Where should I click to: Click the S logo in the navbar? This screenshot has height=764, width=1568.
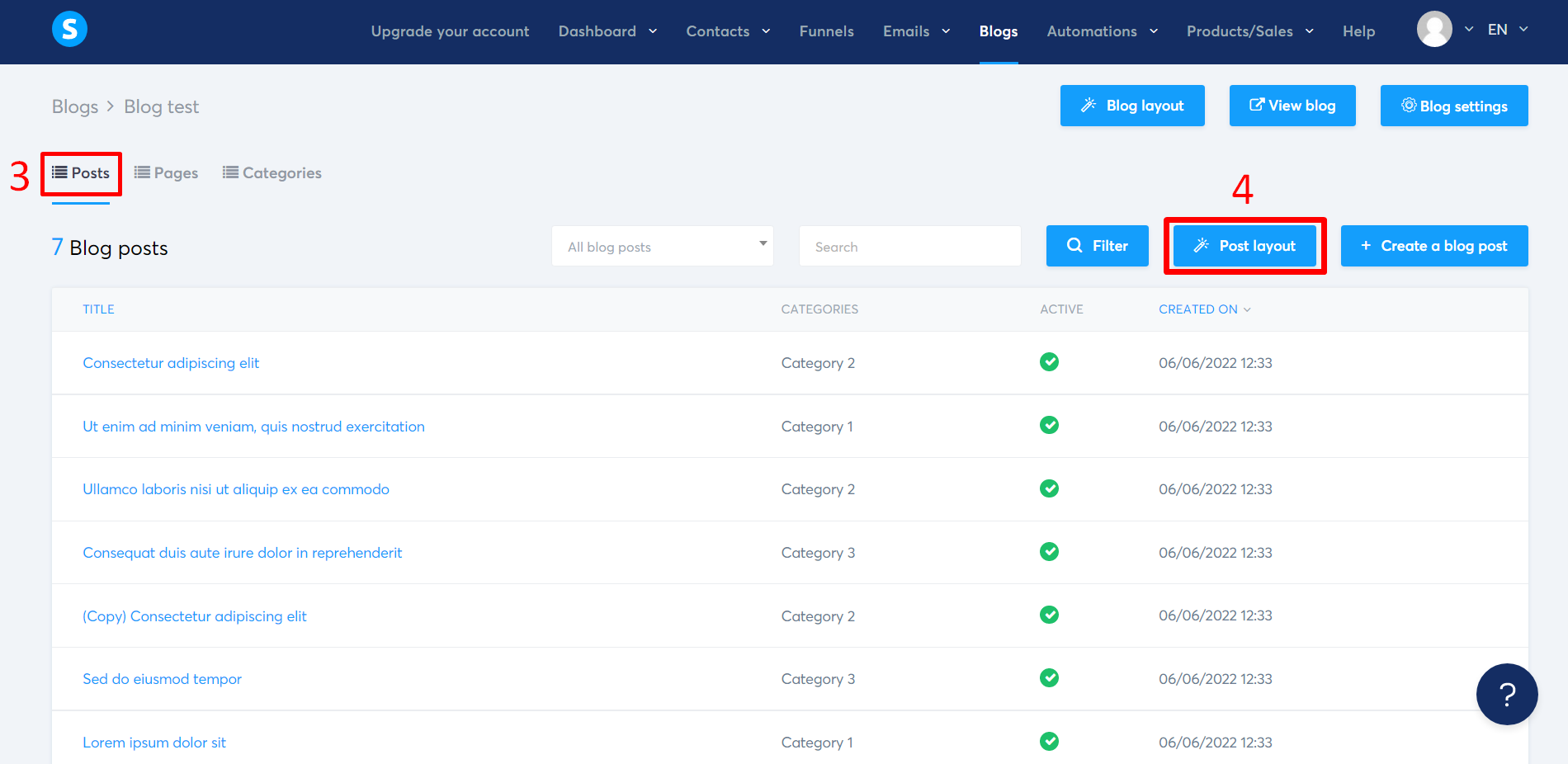(x=69, y=29)
